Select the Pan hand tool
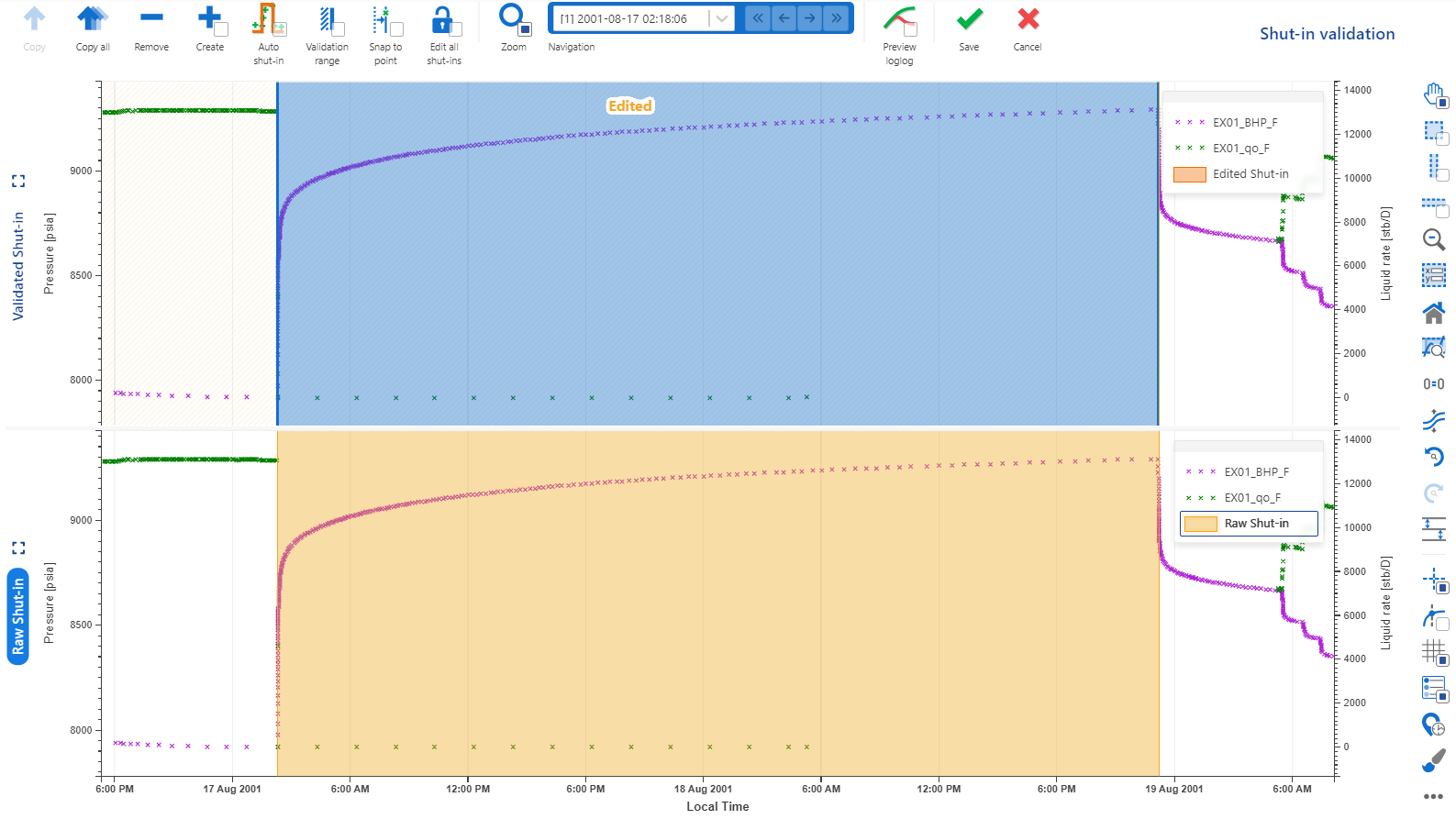Image resolution: width=1456 pixels, height=819 pixels. click(x=1434, y=94)
